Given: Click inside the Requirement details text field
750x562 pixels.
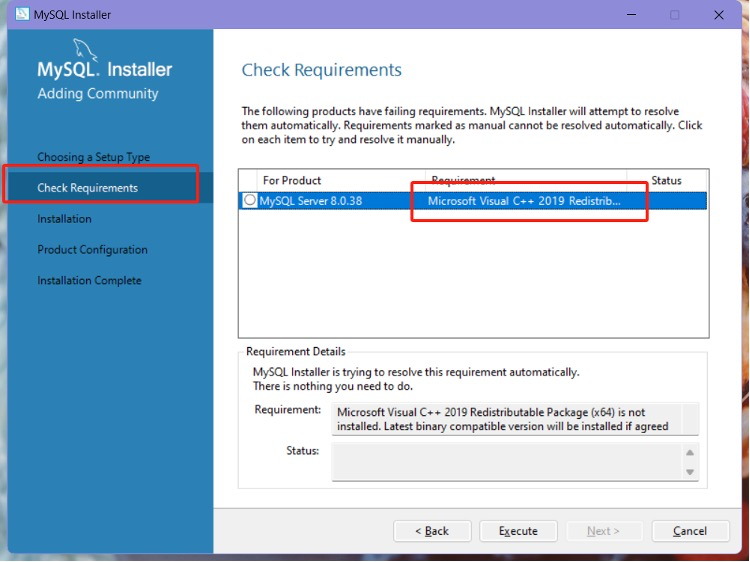Looking at the screenshot, I should click(505, 419).
